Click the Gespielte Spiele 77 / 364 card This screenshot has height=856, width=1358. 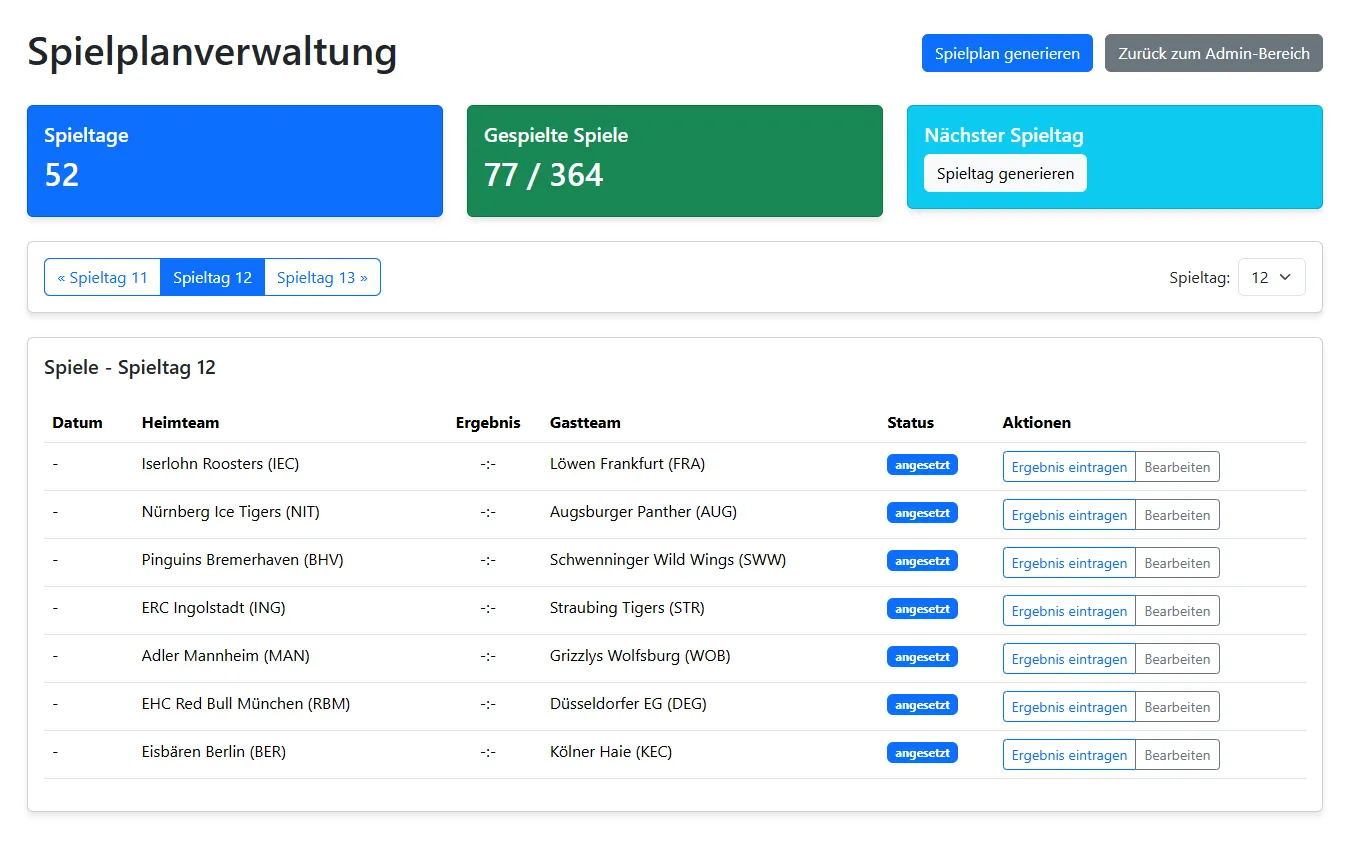(675, 161)
